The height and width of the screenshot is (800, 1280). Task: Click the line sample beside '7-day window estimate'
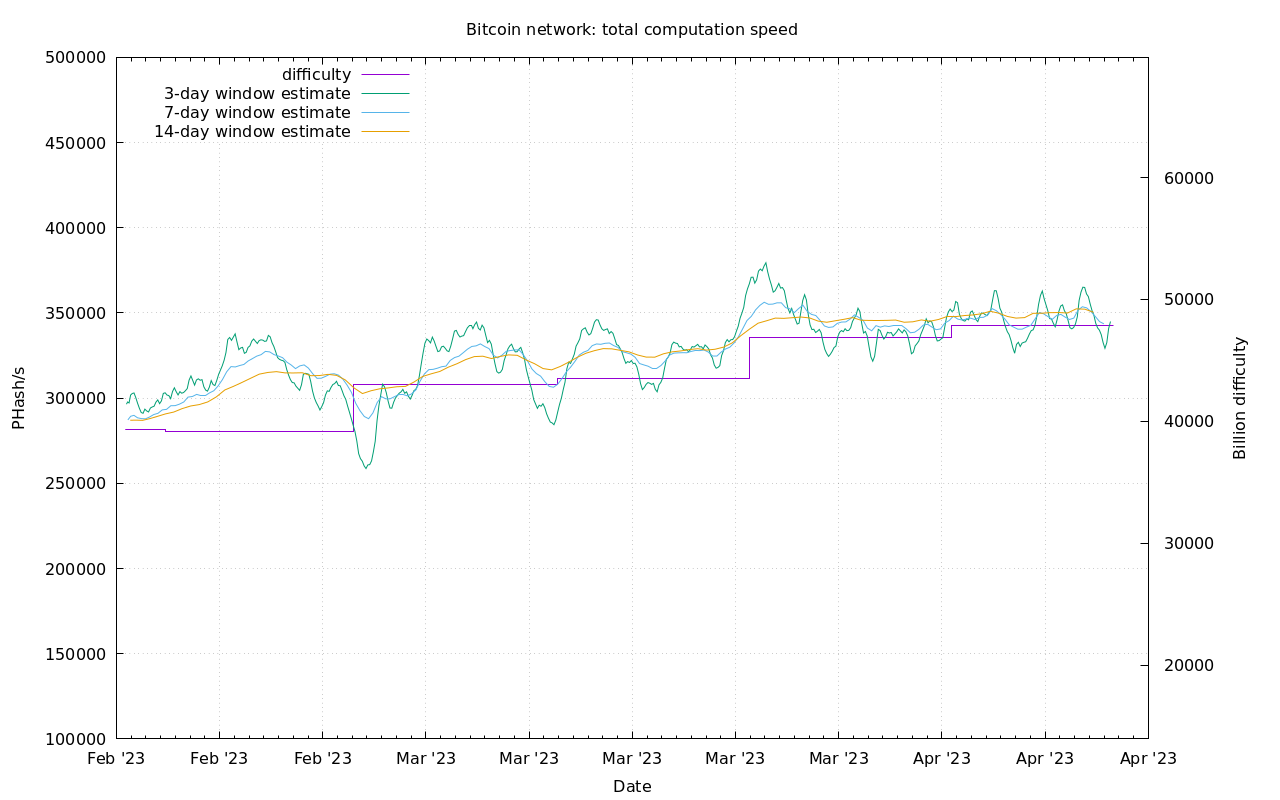click(385, 113)
